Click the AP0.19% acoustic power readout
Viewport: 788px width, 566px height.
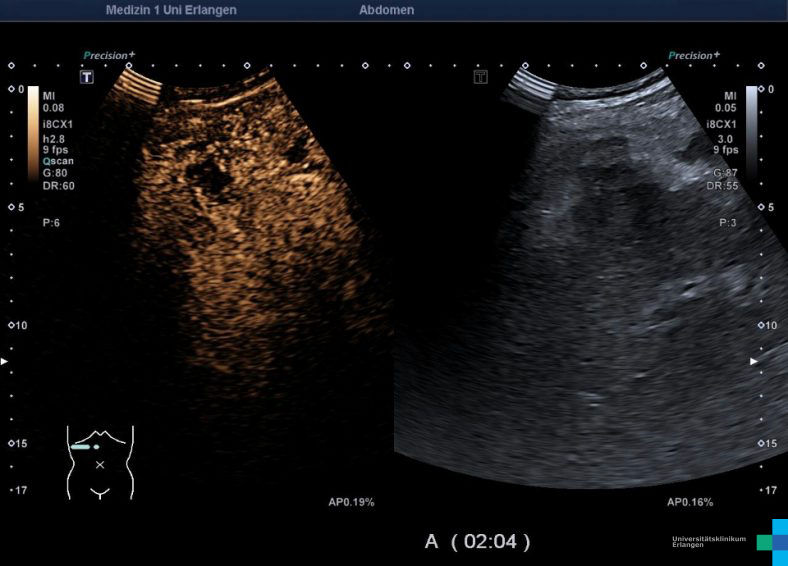click(351, 502)
